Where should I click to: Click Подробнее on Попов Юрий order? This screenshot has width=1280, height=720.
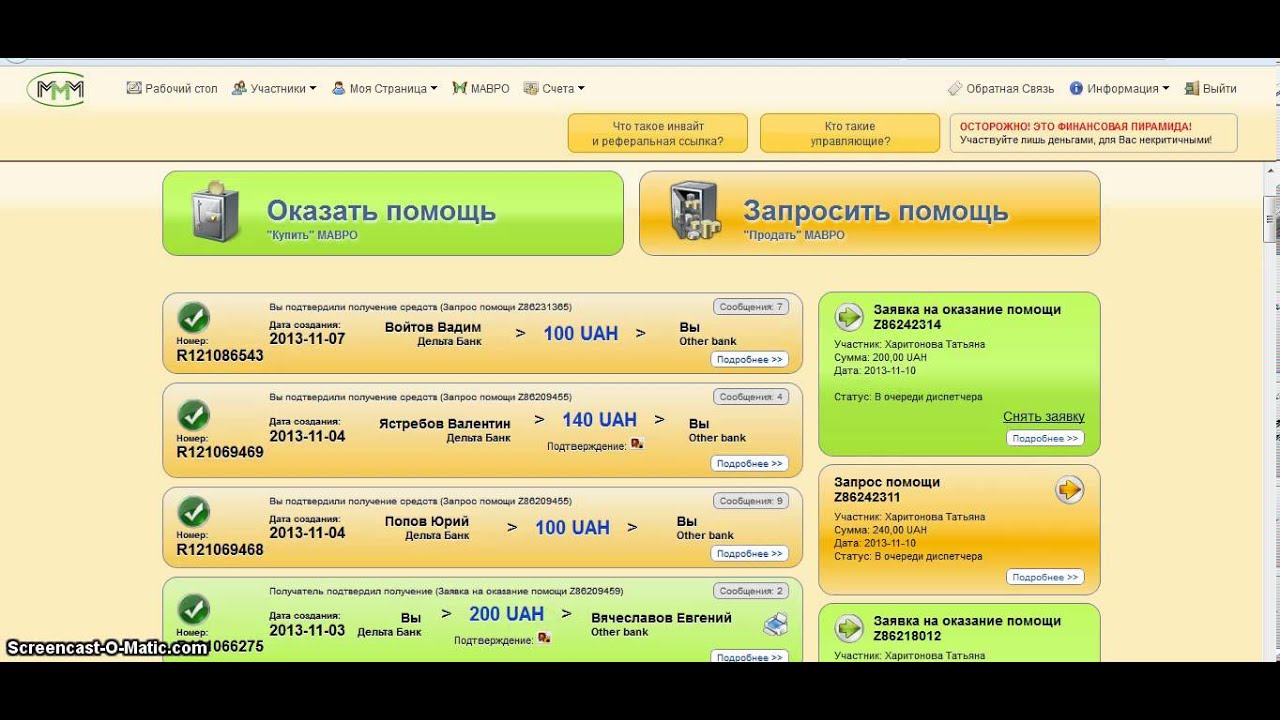tap(750, 554)
